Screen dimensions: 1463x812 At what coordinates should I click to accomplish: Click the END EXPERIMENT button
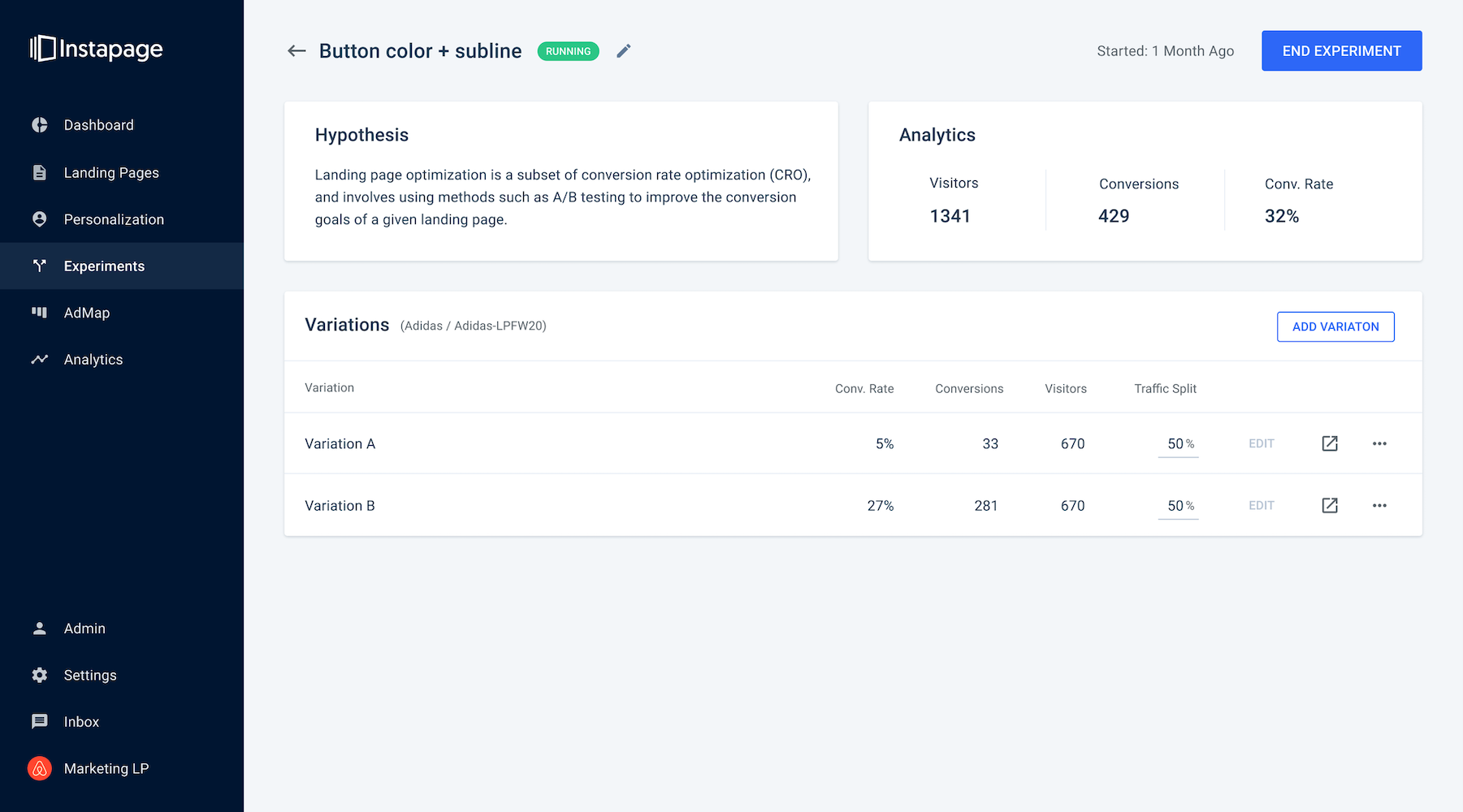[1341, 50]
